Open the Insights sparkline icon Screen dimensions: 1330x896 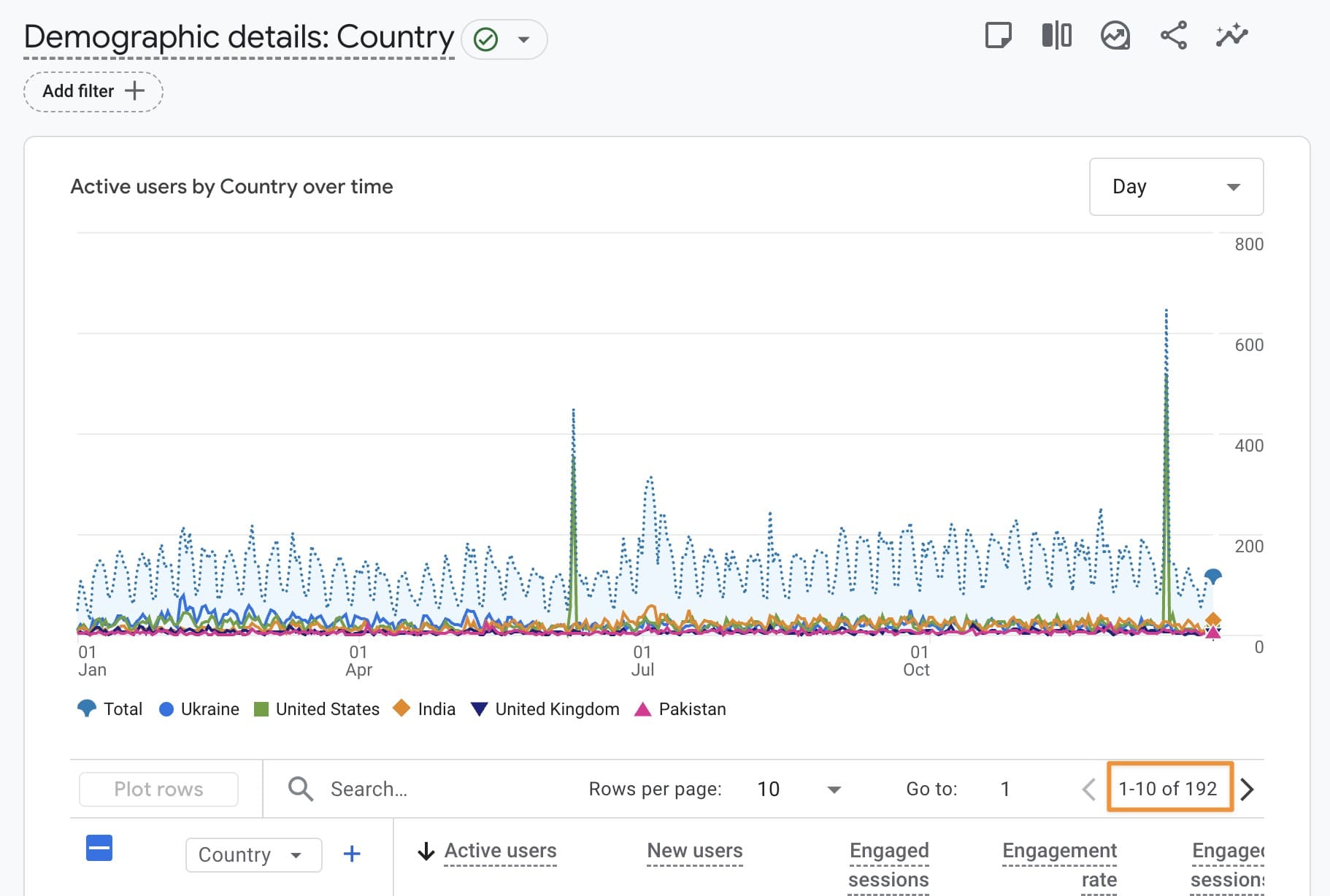(x=1231, y=35)
